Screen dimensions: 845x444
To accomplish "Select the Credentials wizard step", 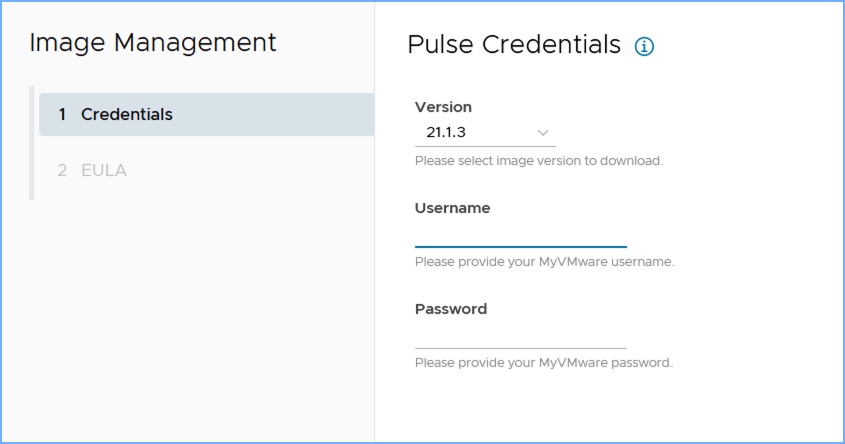I will [x=126, y=115].
